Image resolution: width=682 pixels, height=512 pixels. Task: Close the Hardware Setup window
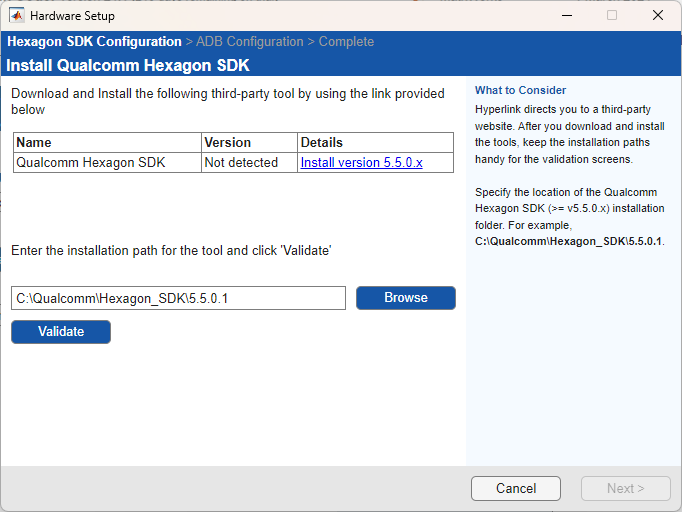click(657, 16)
